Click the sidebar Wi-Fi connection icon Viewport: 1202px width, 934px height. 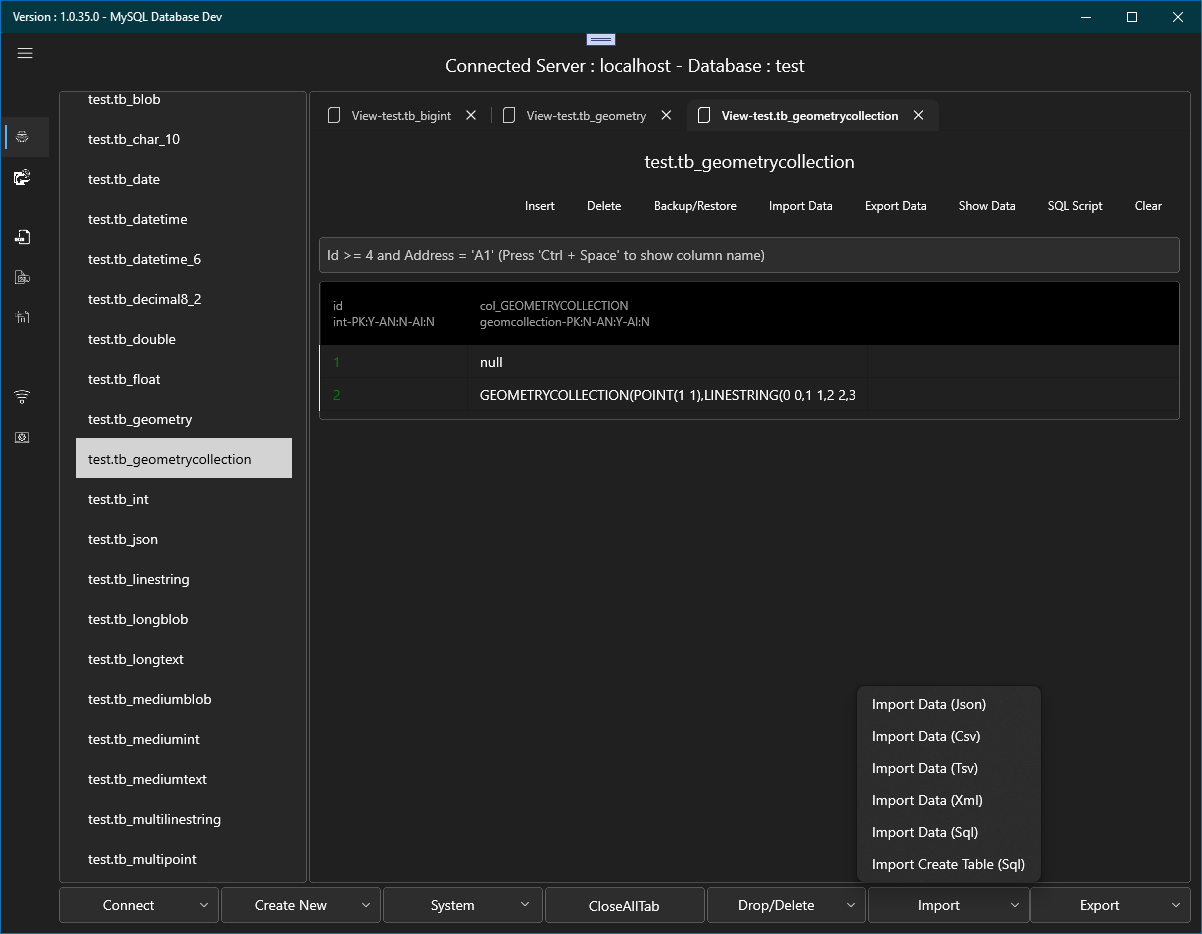pos(22,397)
